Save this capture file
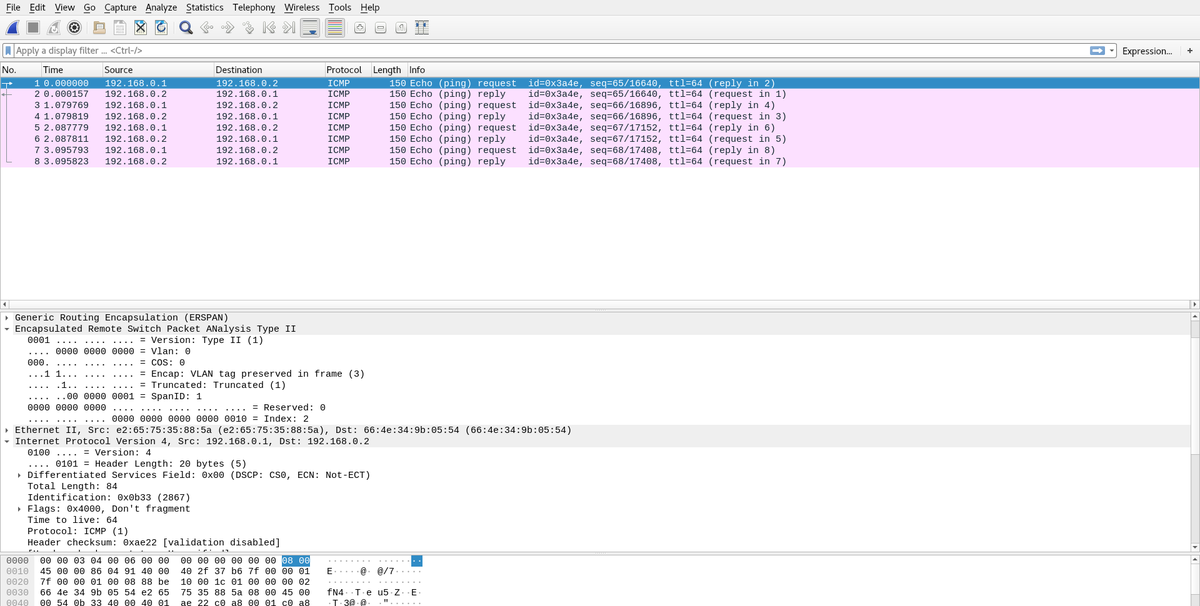The width and height of the screenshot is (1200, 606). [x=120, y=28]
